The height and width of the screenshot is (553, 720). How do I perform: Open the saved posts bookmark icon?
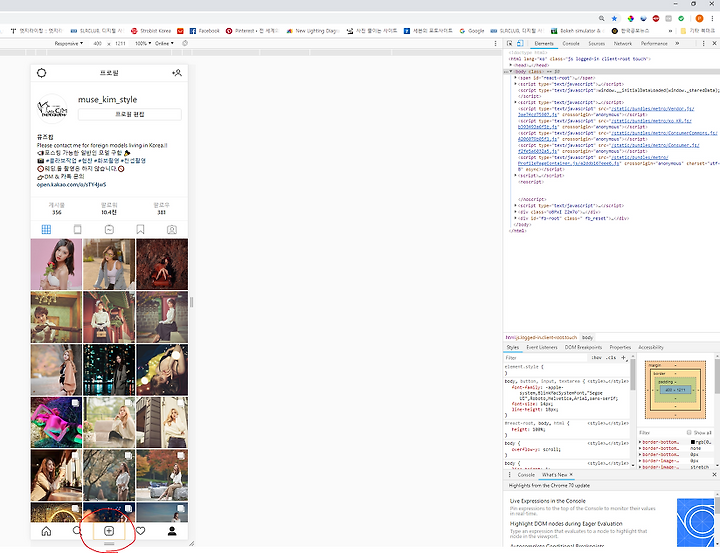pyautogui.click(x=141, y=230)
